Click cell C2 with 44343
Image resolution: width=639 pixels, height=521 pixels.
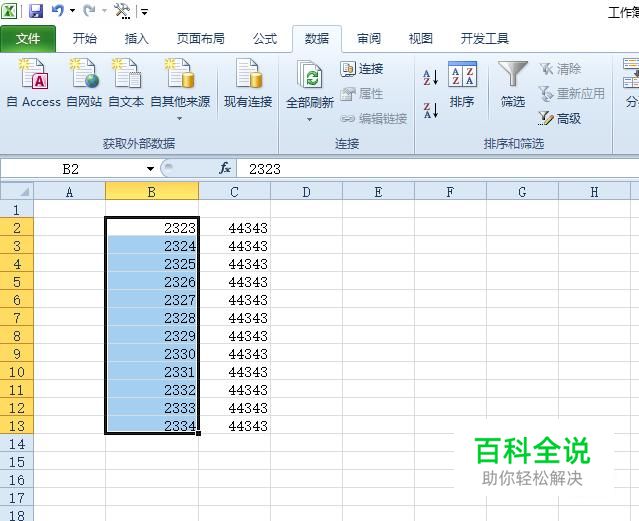pyautogui.click(x=234, y=227)
